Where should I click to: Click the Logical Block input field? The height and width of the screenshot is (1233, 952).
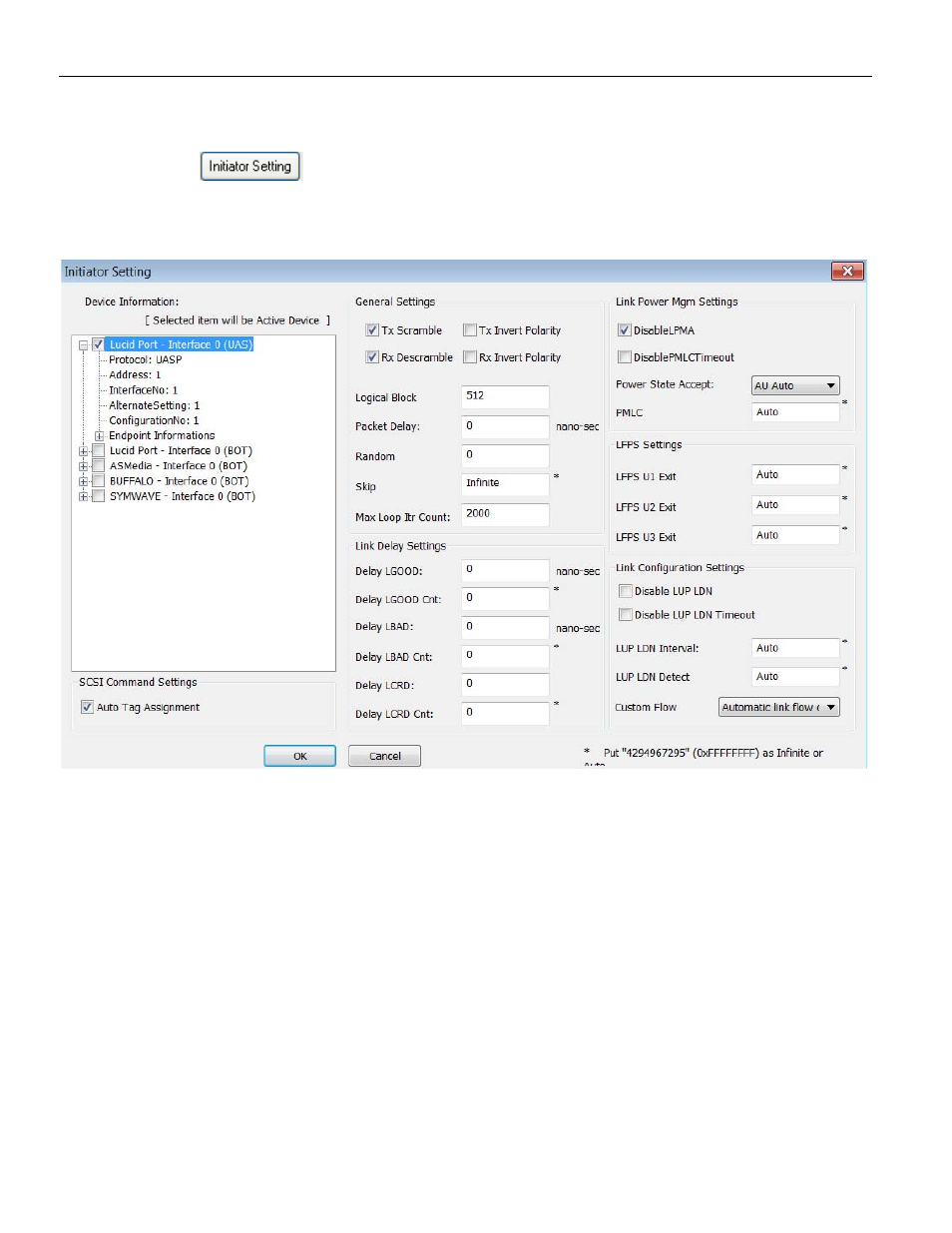tap(505, 396)
